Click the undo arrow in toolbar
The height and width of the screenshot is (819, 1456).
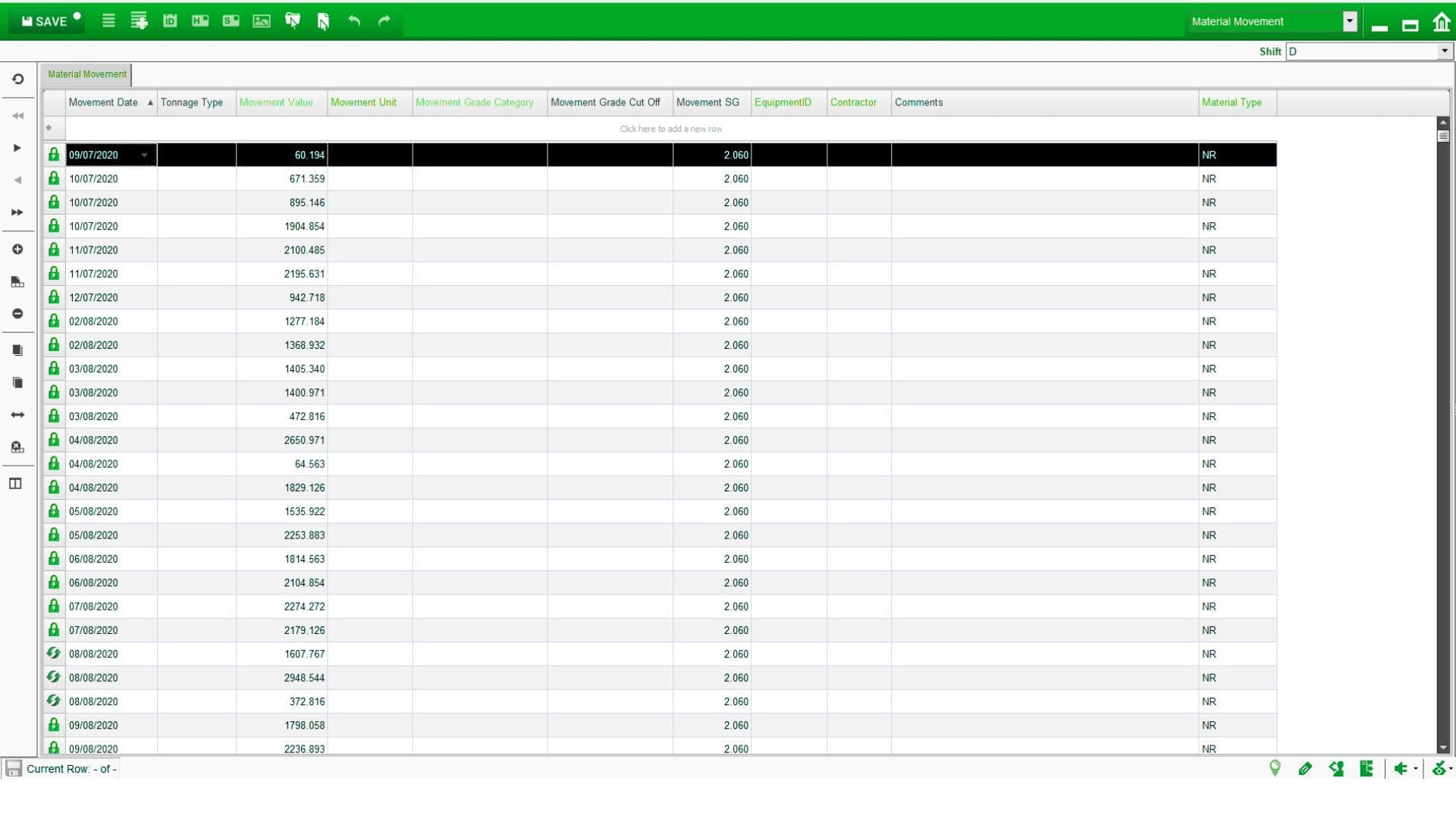354,21
